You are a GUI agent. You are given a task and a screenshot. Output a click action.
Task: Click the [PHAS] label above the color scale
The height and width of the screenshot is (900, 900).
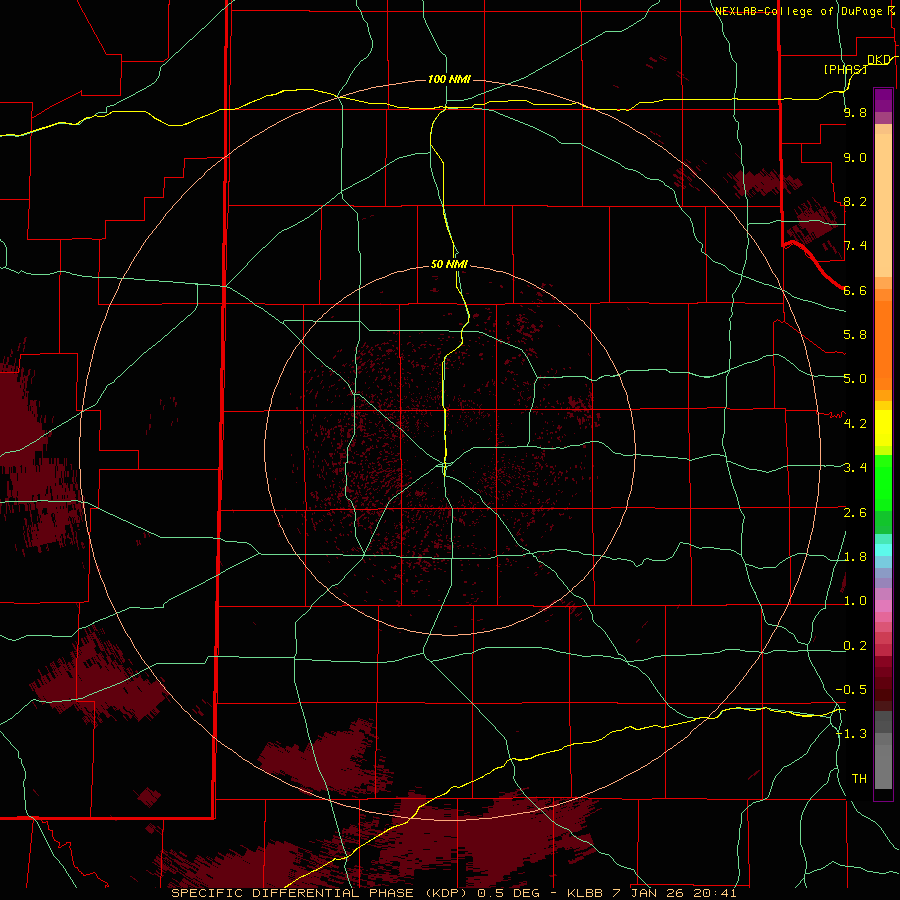tap(845, 69)
